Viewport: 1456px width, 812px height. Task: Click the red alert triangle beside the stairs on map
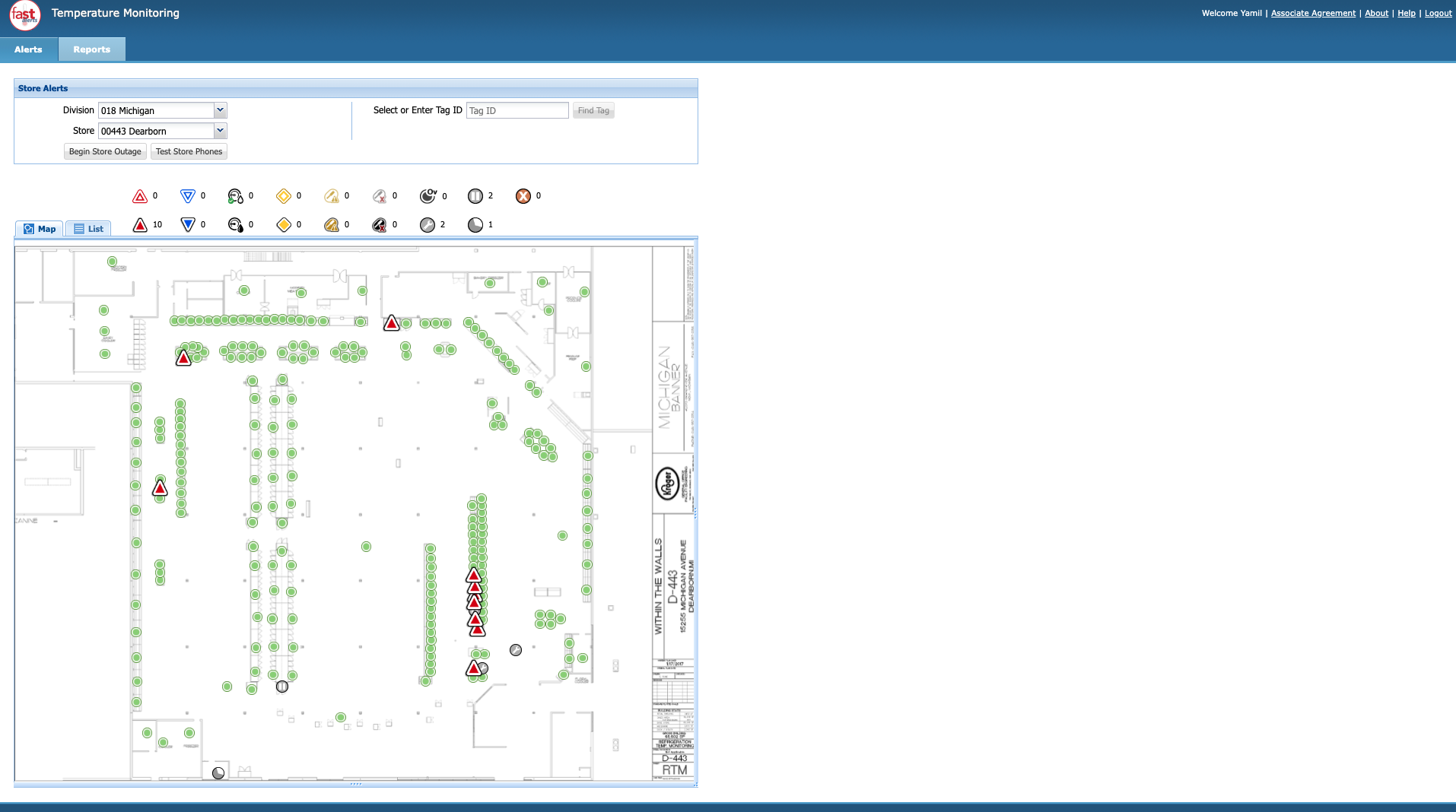tap(183, 358)
